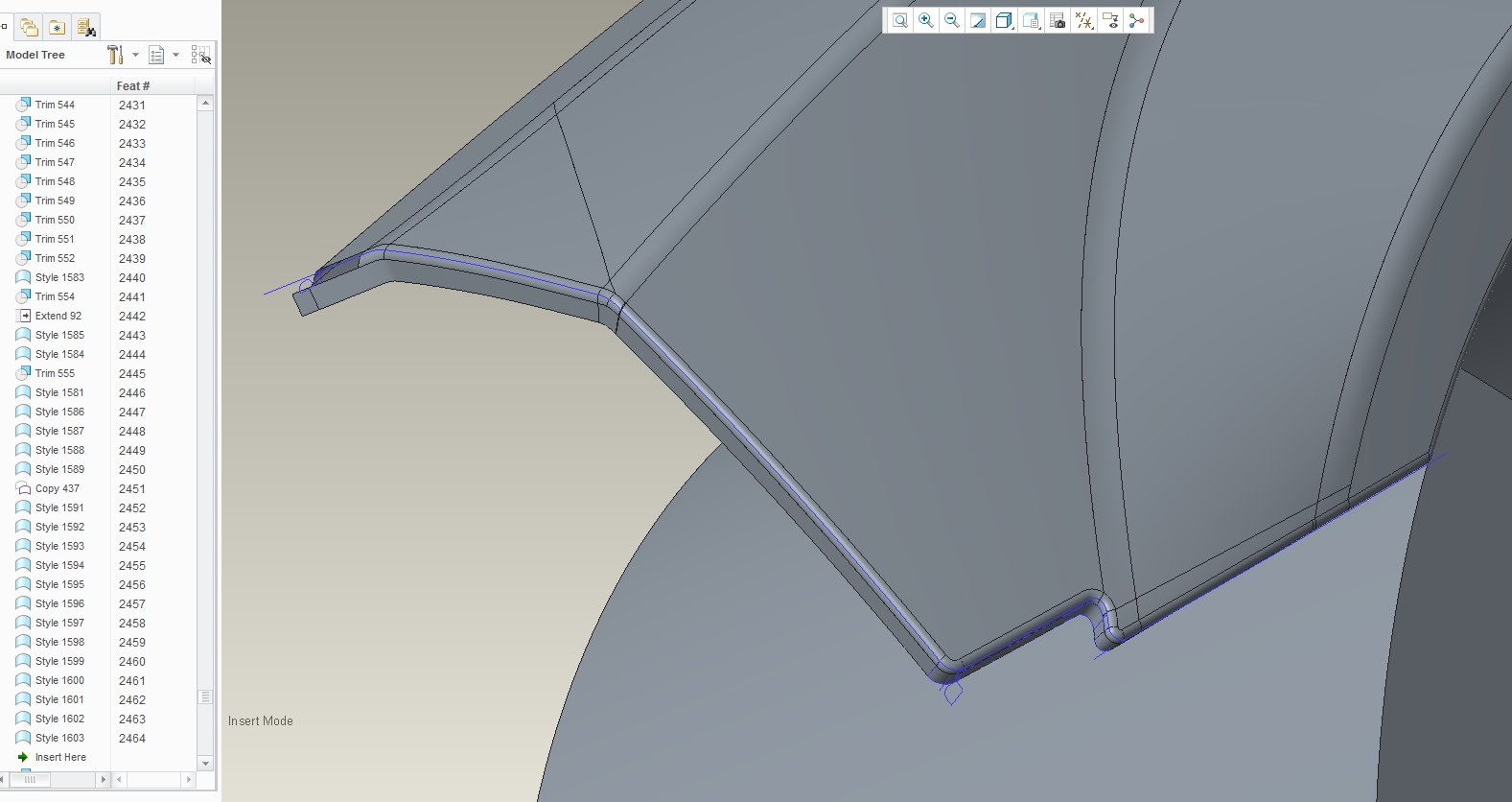Open the Datum Display Filters icon
This screenshot has width=1512, height=802.
point(1083,21)
